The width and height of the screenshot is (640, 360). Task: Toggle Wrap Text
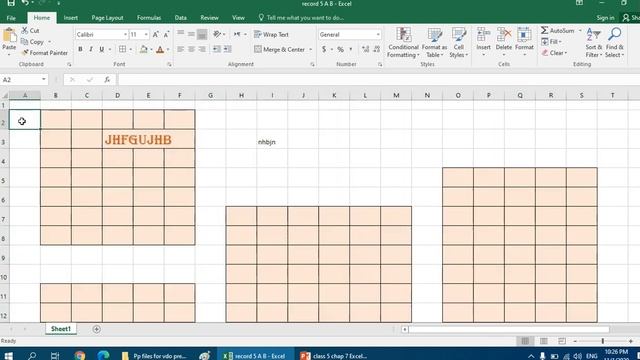pyautogui.click(x=271, y=35)
